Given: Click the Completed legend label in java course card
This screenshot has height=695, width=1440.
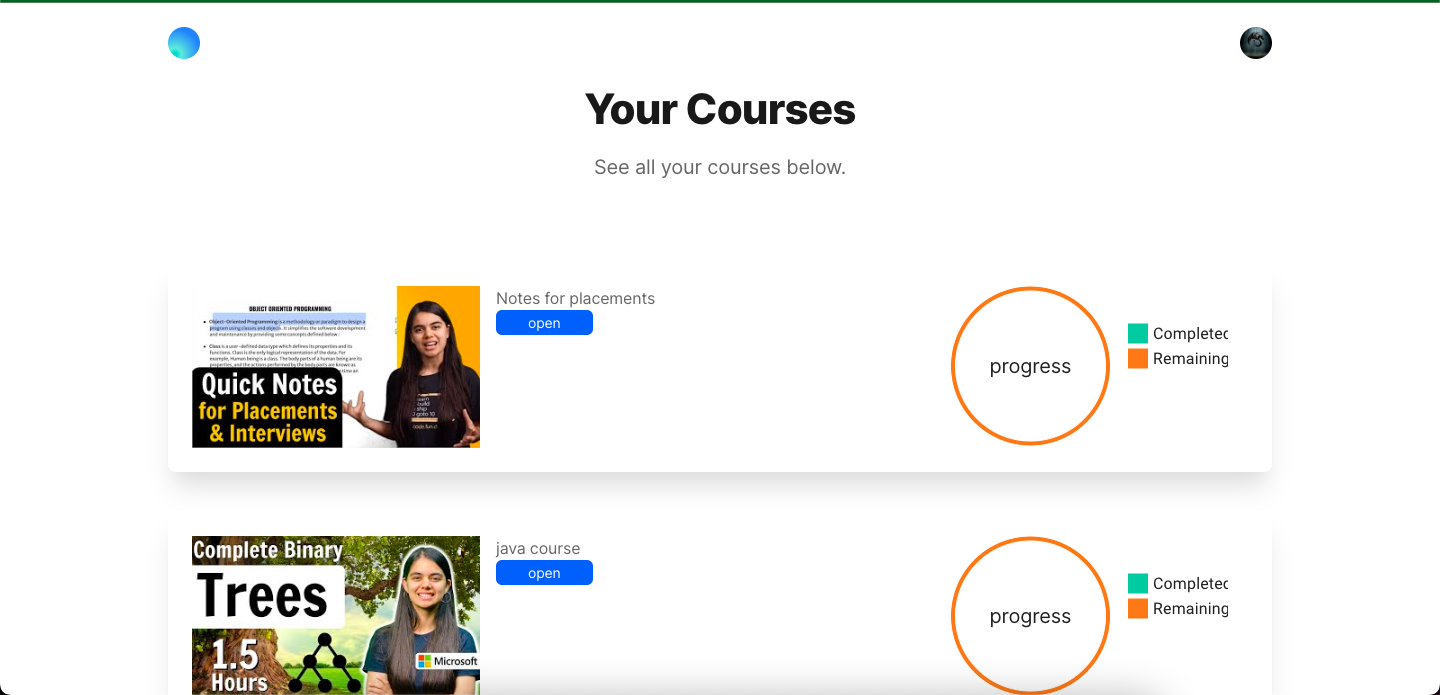Looking at the screenshot, I should pyautogui.click(x=1190, y=583).
